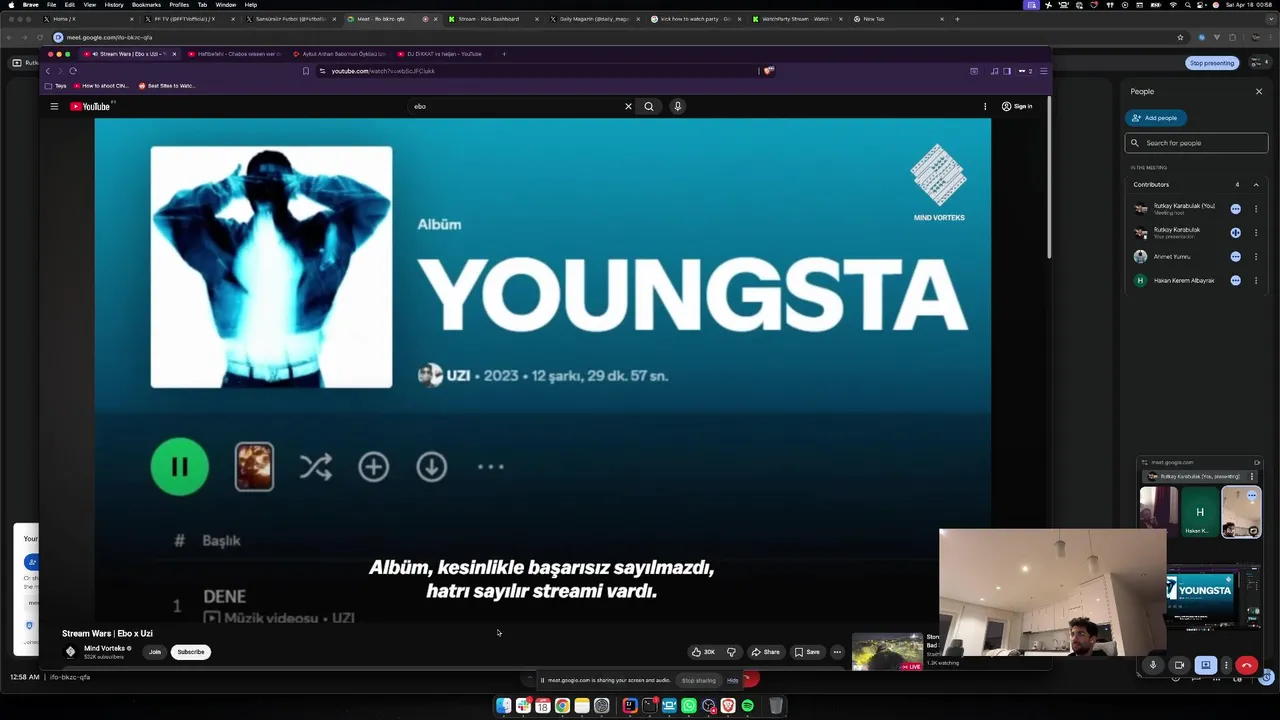Open the Brave Shields icon in address bar

768,71
